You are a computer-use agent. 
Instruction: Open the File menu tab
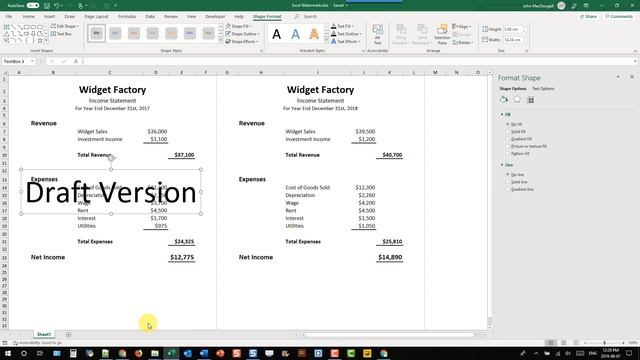(9, 16)
